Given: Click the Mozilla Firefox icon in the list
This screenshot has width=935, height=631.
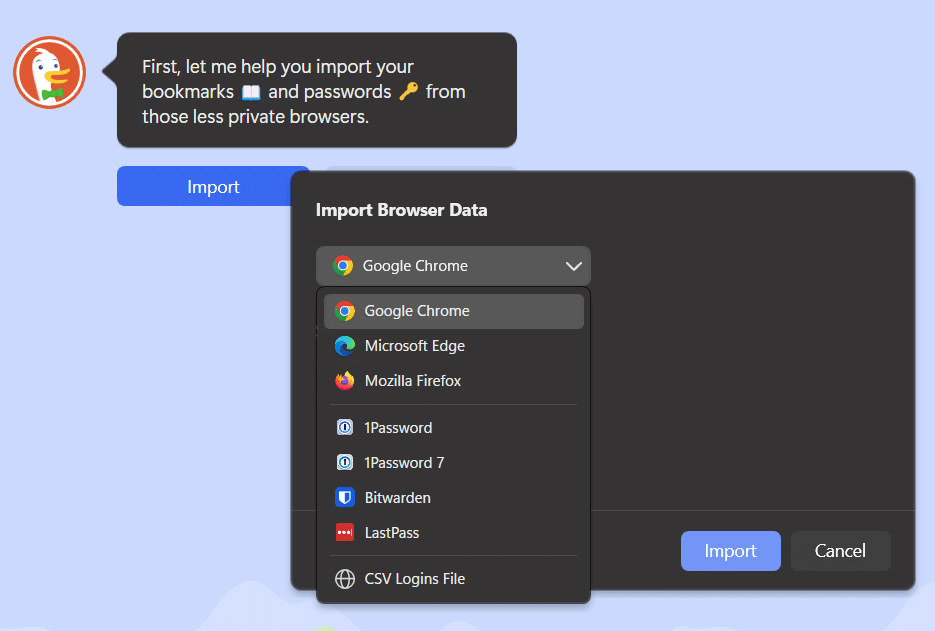Looking at the screenshot, I should pos(345,381).
